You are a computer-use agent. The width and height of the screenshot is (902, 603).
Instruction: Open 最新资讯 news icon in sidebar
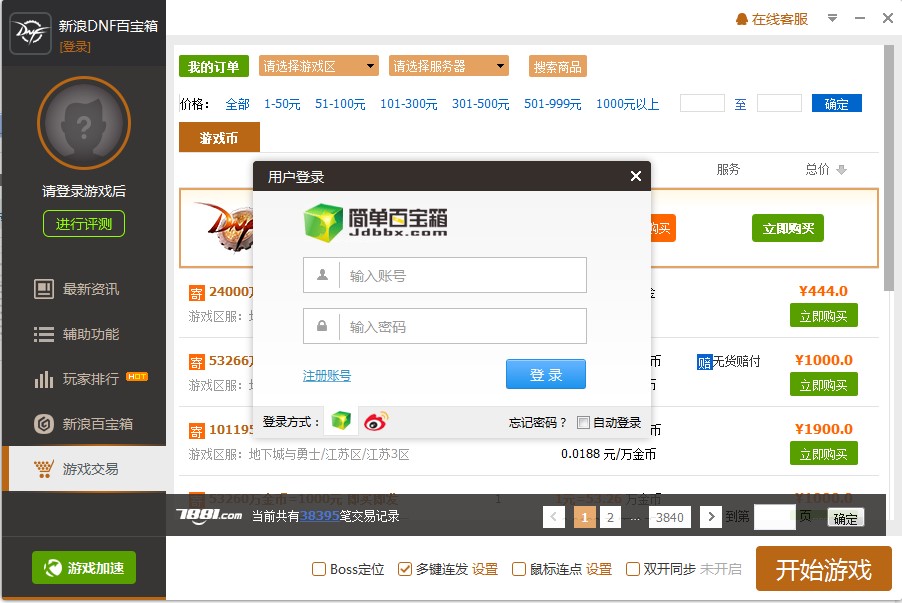point(44,289)
